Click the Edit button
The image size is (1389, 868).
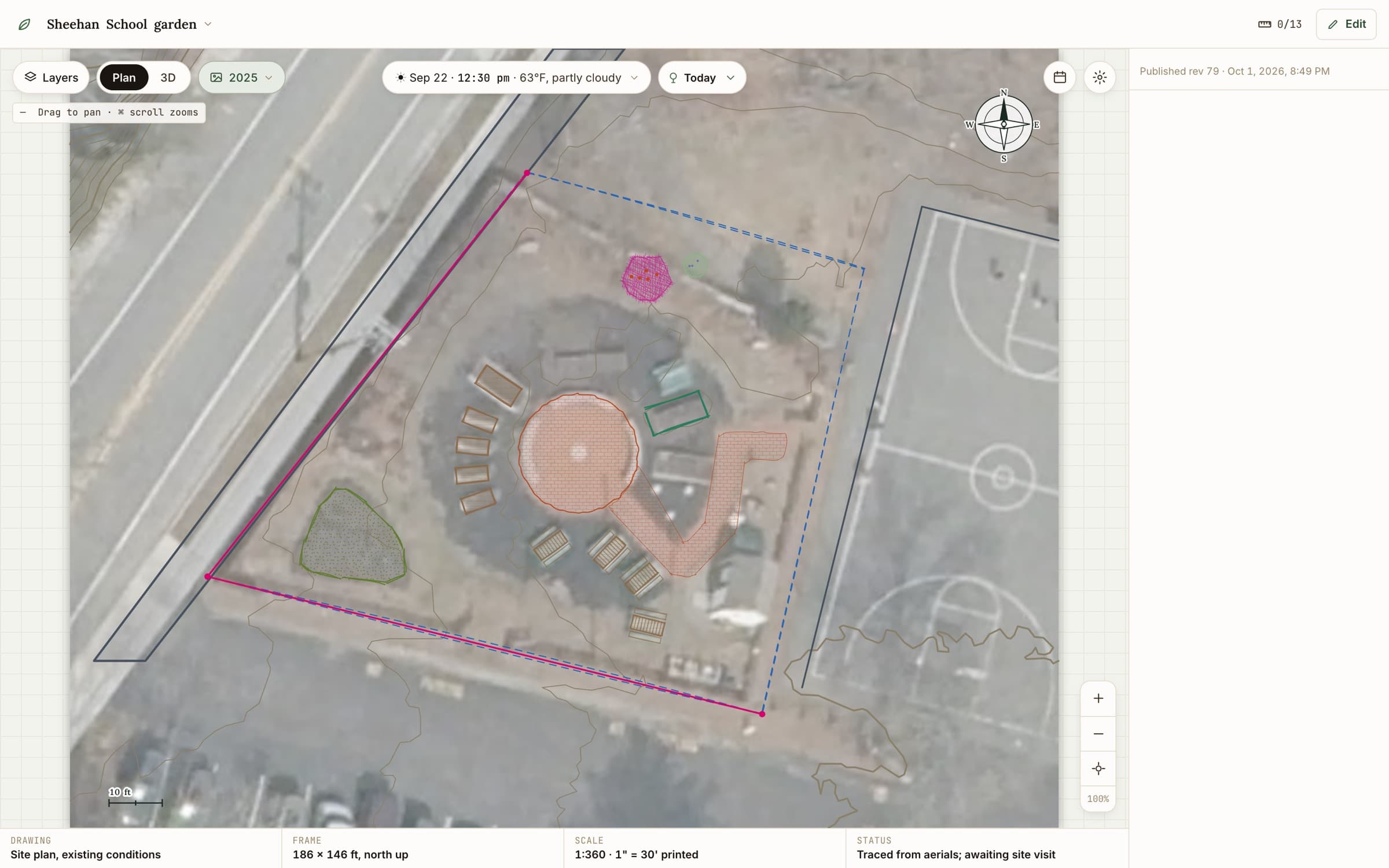pos(1346,24)
